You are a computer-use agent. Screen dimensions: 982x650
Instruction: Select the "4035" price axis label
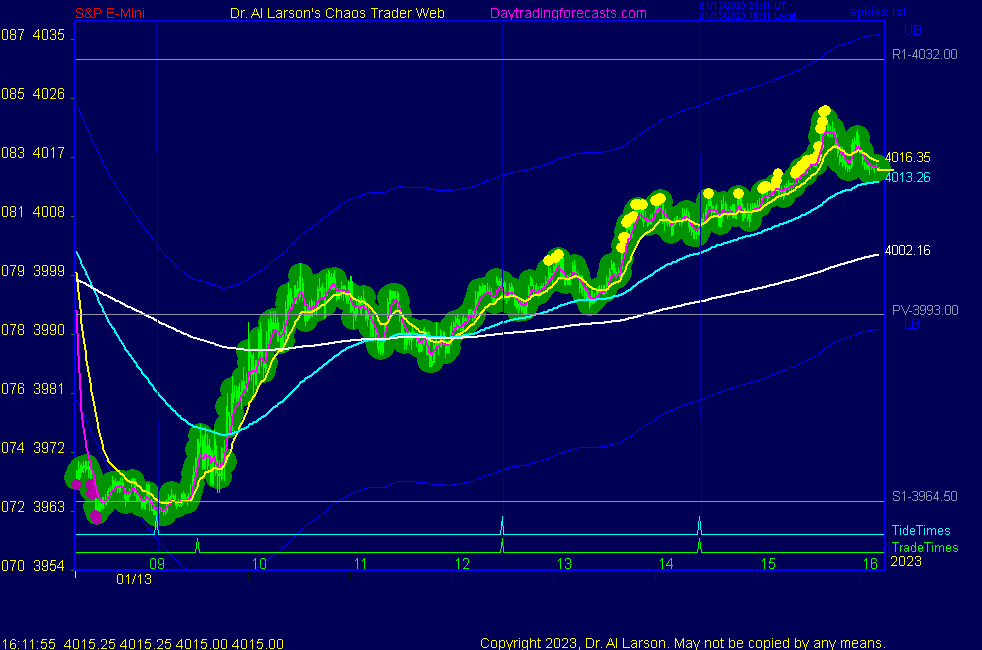coord(49,35)
